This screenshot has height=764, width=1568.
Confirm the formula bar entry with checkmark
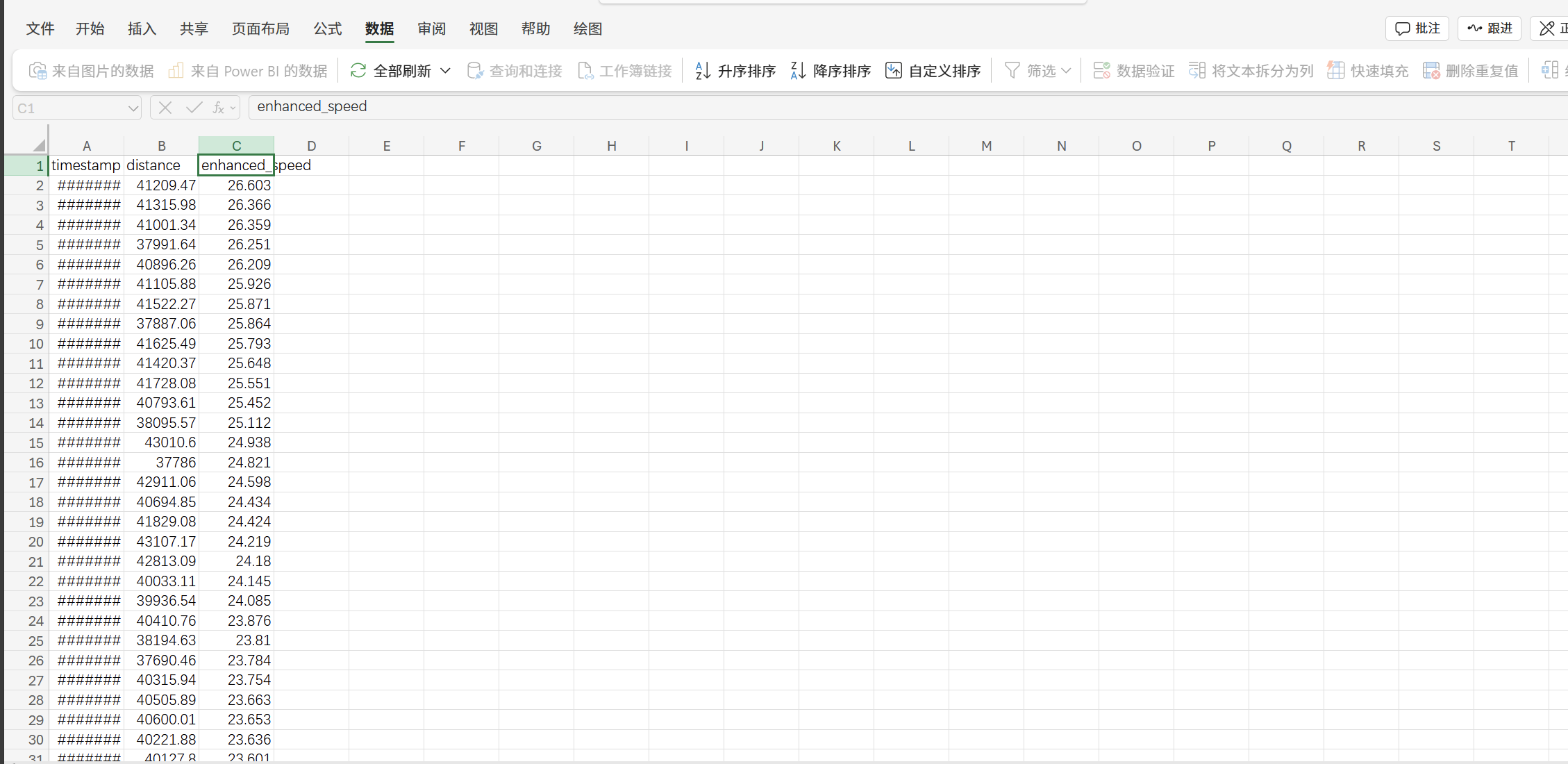pos(194,108)
